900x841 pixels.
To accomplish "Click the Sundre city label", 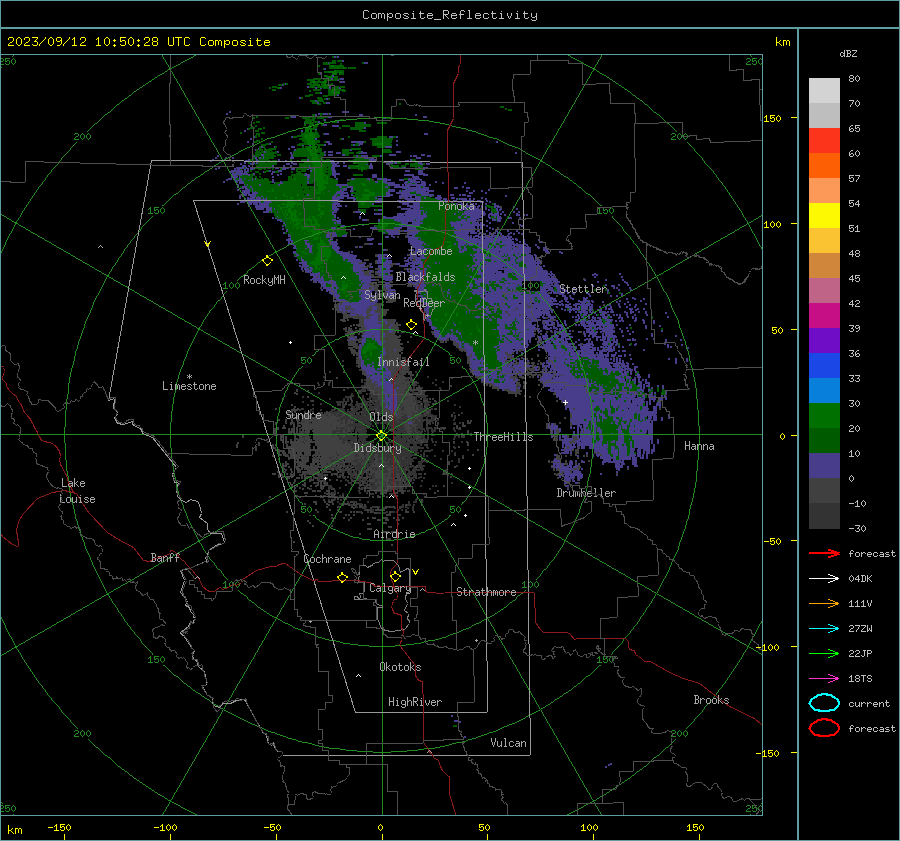I will pos(303,414).
